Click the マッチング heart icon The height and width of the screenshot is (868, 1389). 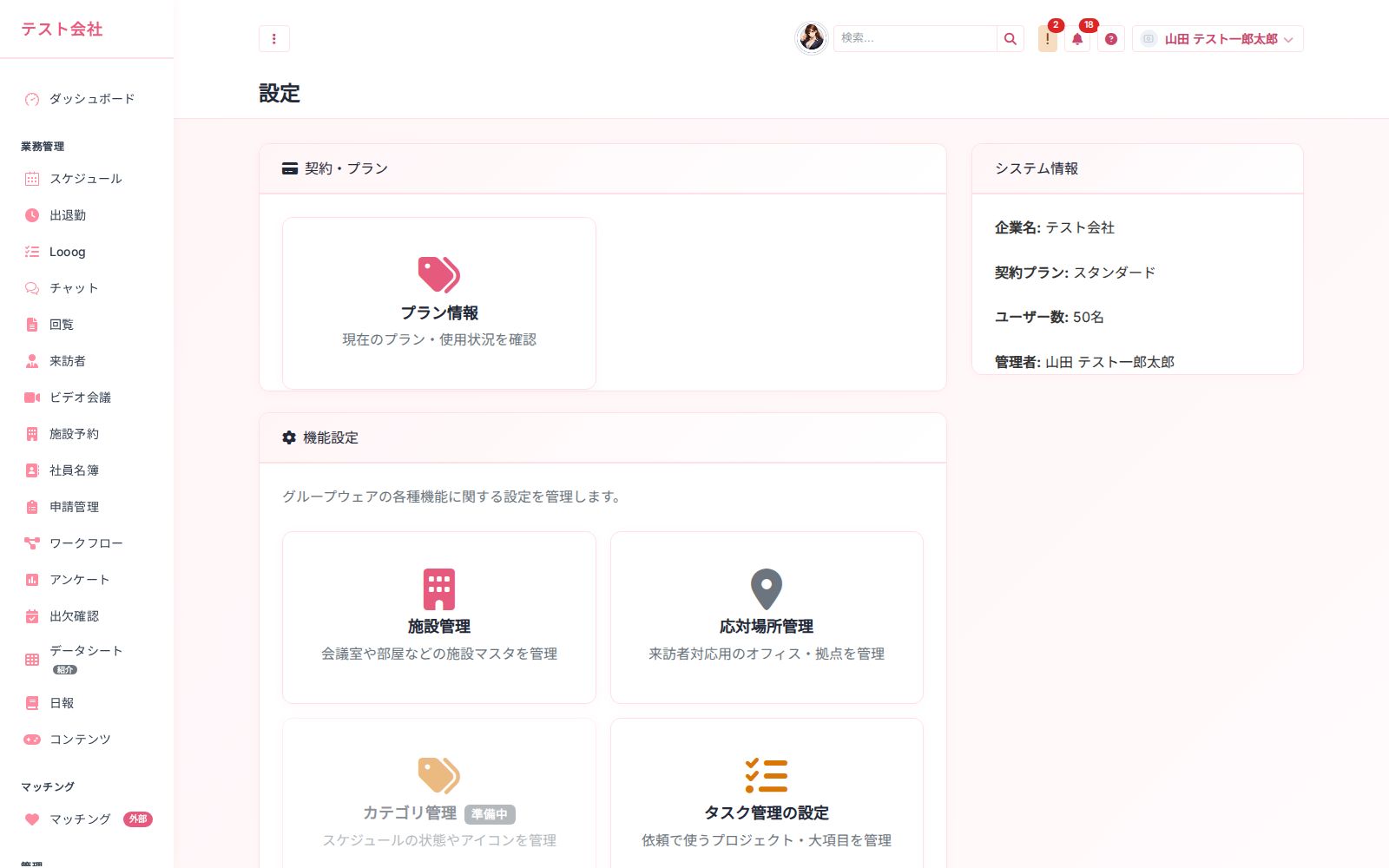tap(32, 819)
